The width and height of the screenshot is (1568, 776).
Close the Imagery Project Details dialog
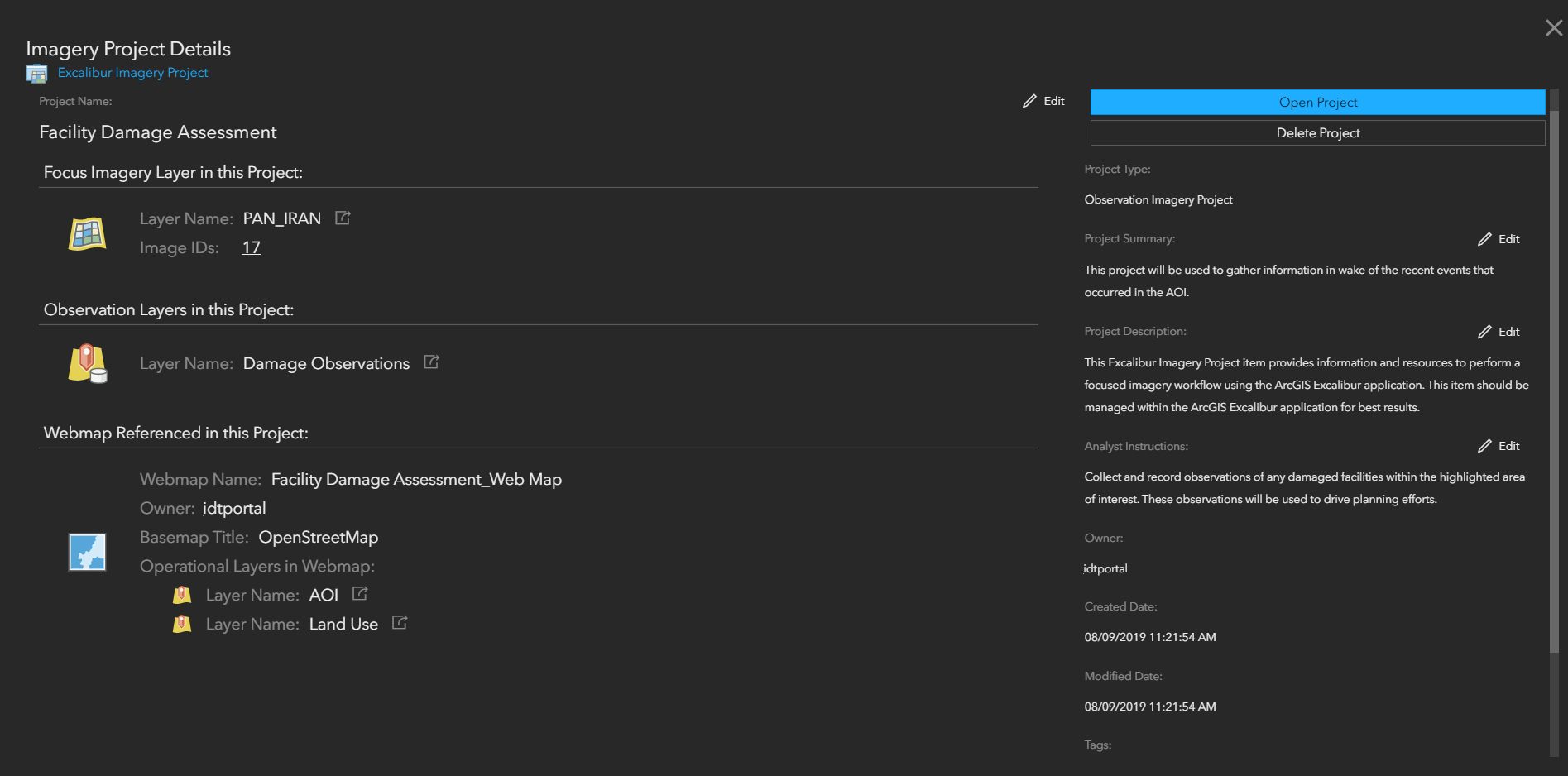1553,28
